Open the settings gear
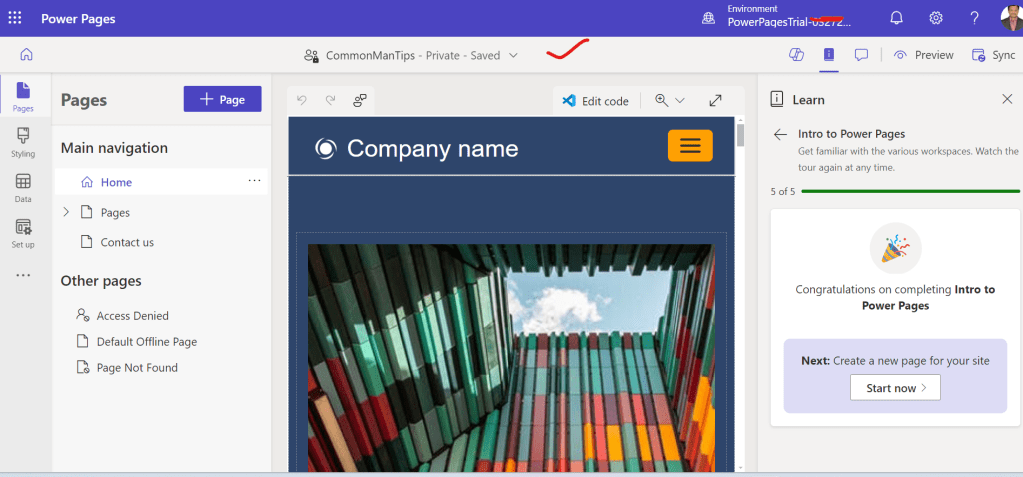1023x477 pixels. (936, 18)
